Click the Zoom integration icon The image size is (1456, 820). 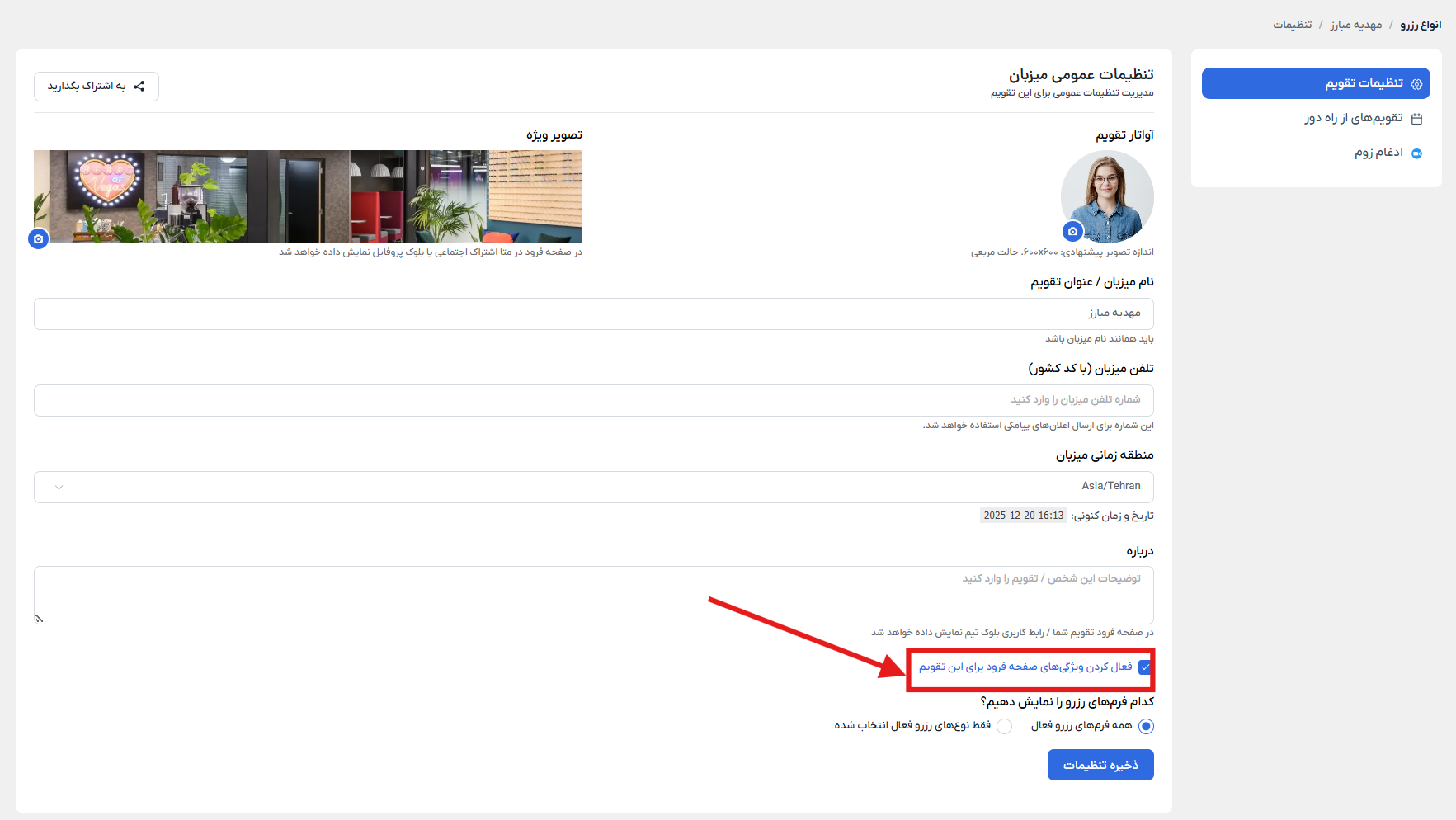1416,153
